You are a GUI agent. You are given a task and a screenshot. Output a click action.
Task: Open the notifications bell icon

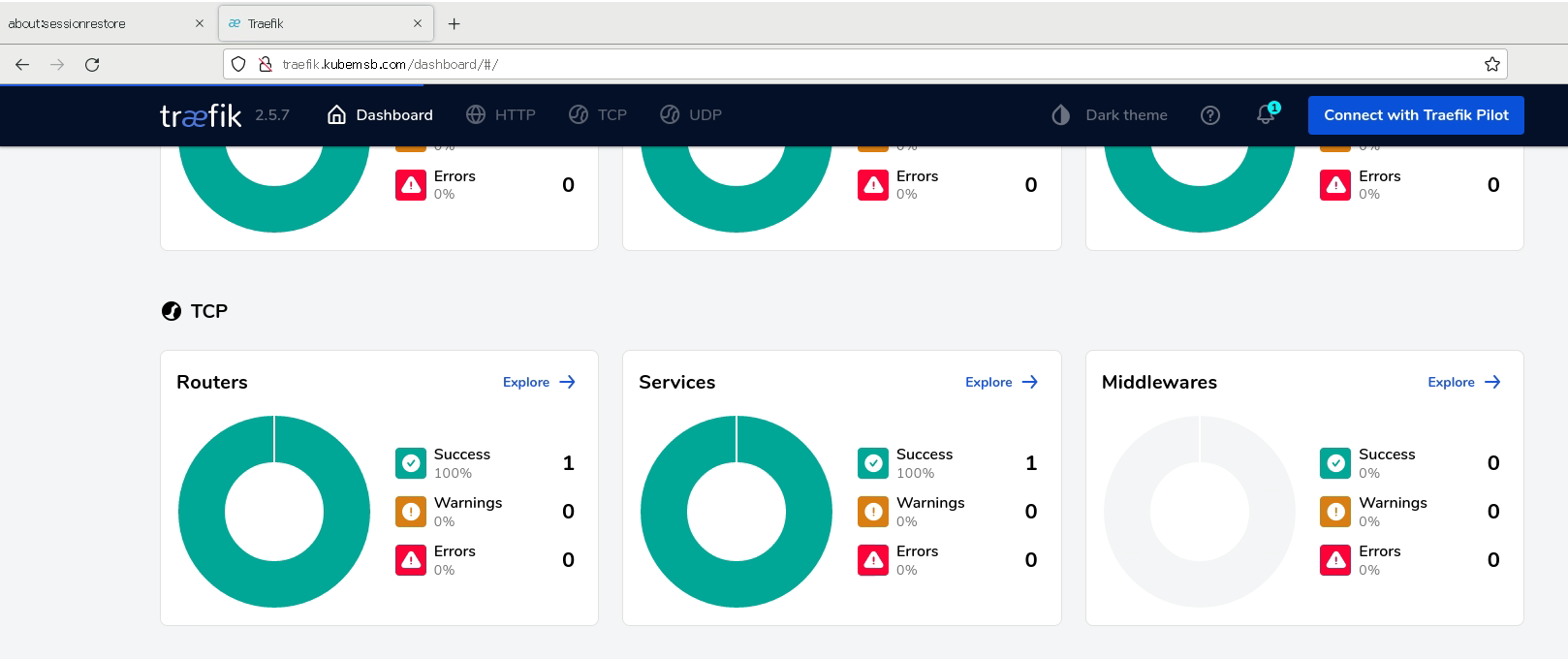(1266, 114)
